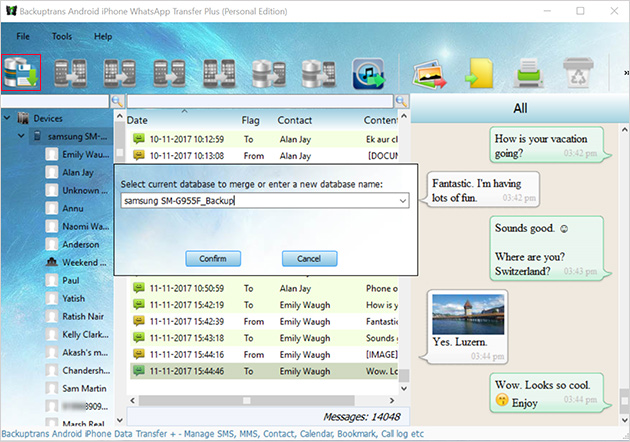This screenshot has height=442, width=630.
Task: Select Sam Martin in the tree
Action: [76, 388]
